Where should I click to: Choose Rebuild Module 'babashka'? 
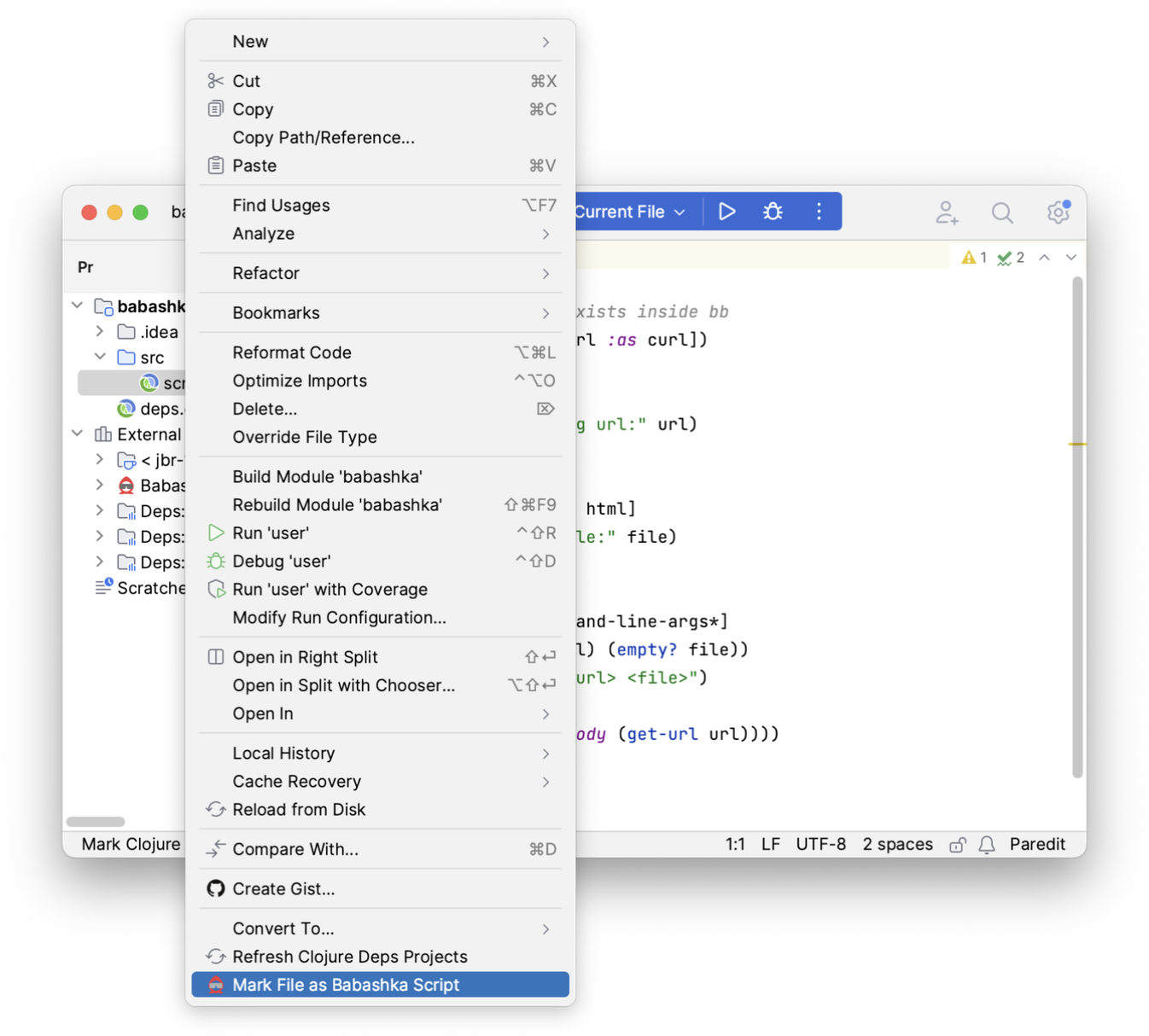pos(380,504)
